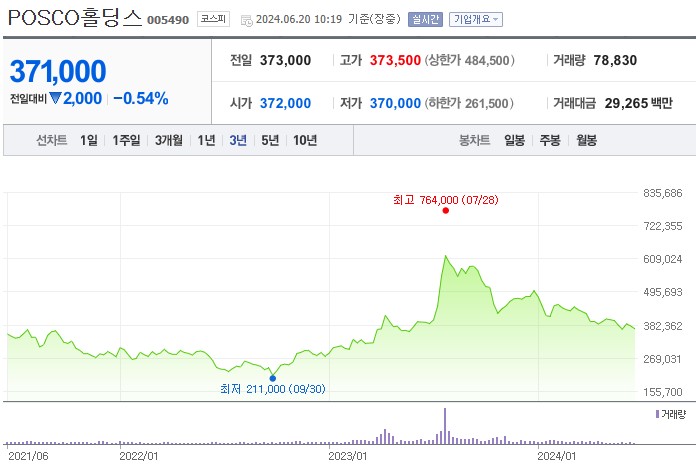Click the 2021/06 axis label
The image size is (696, 468).
[x=28, y=456]
